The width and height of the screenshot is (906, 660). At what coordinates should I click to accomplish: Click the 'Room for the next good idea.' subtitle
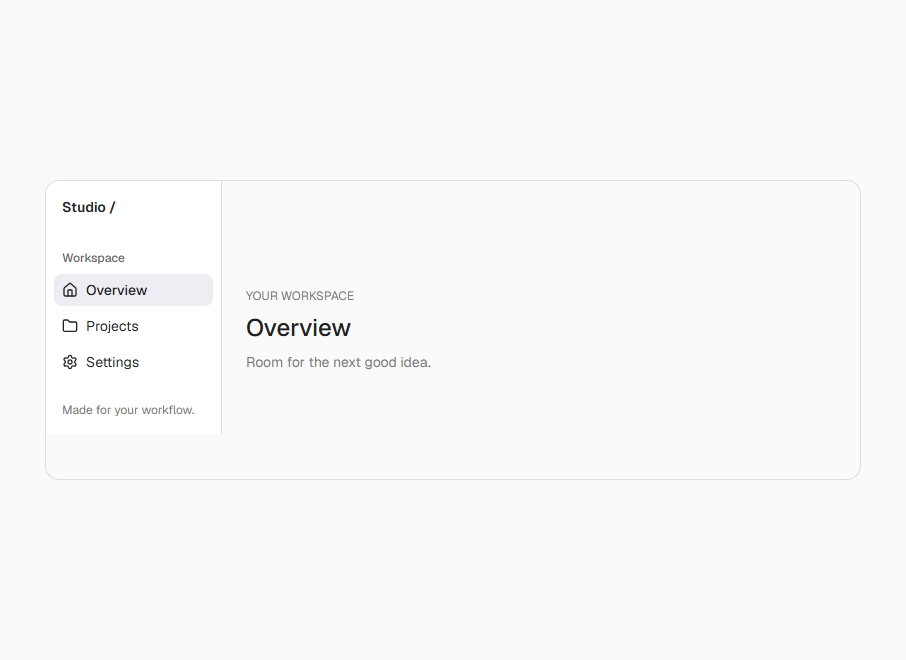339,362
